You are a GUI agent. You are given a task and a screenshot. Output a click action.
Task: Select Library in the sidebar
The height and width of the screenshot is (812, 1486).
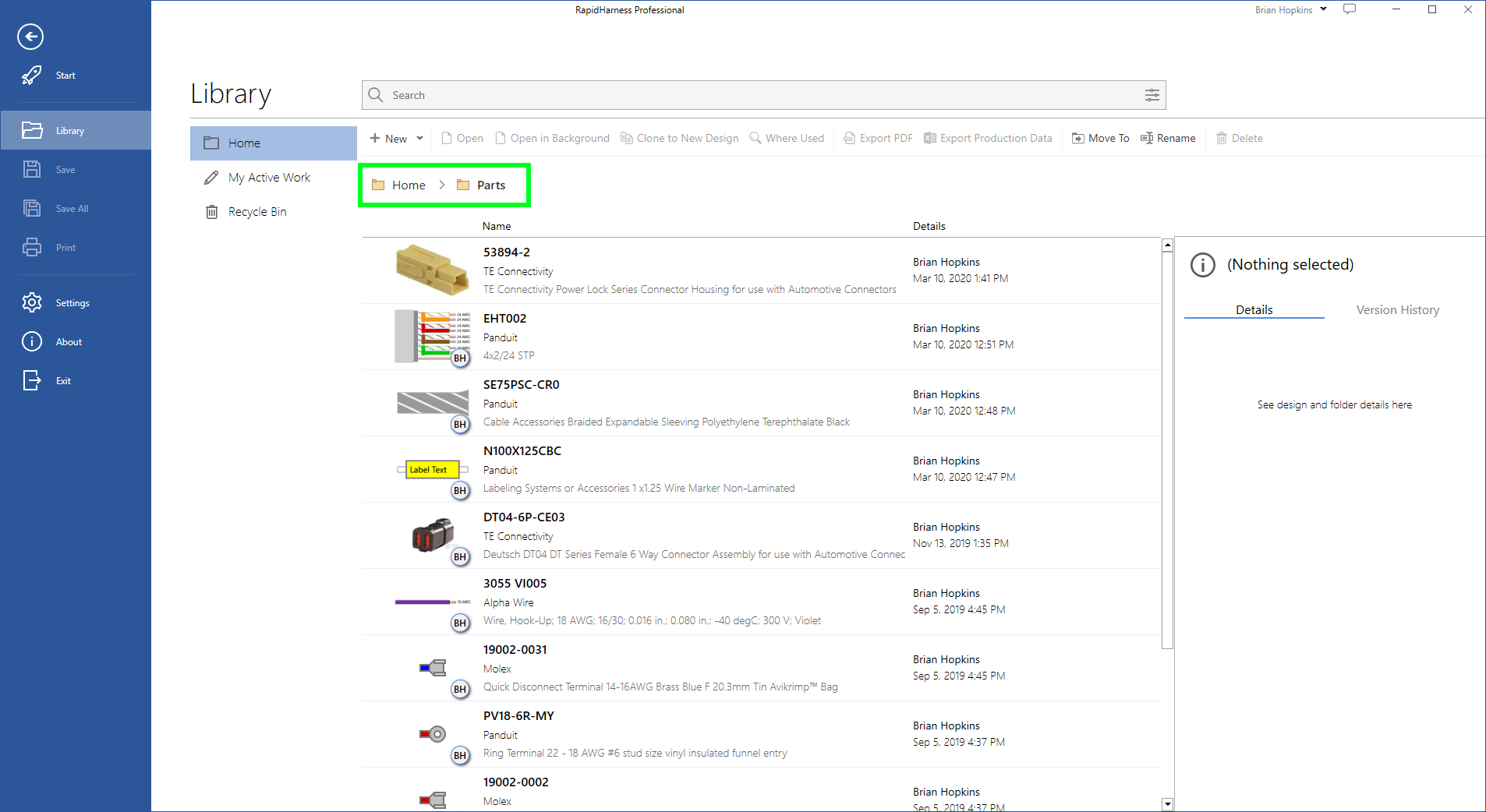point(76,130)
